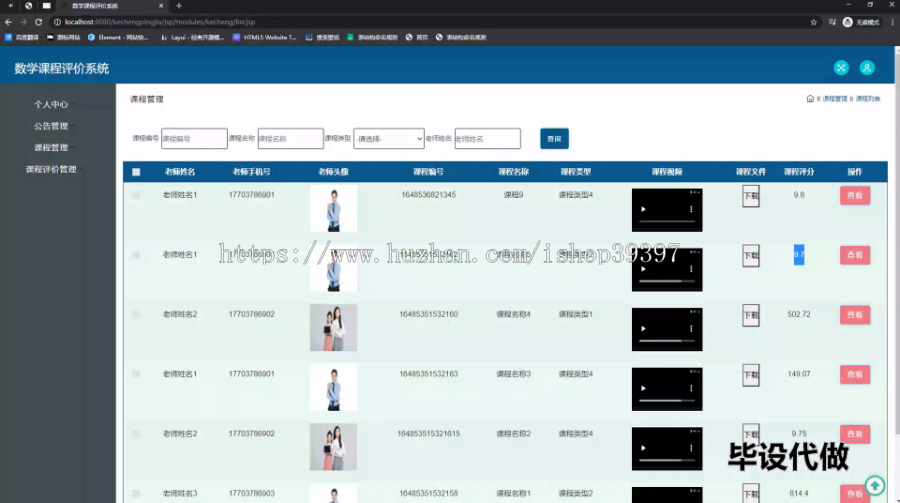900x503 pixels.
Task: Open video options menu in 课程9 row
Action: pos(691,210)
